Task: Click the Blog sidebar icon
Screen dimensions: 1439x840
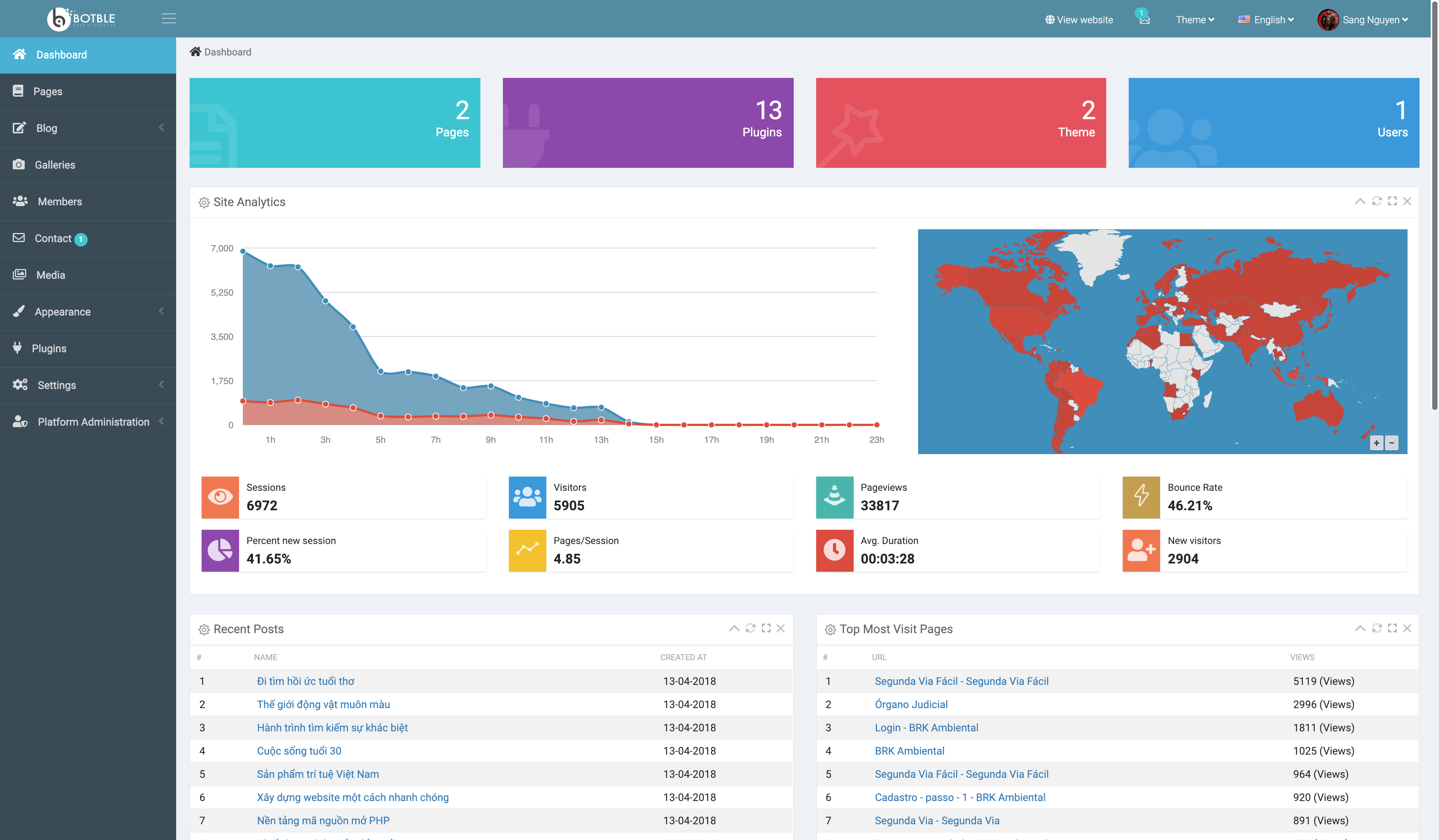Action: (x=19, y=127)
